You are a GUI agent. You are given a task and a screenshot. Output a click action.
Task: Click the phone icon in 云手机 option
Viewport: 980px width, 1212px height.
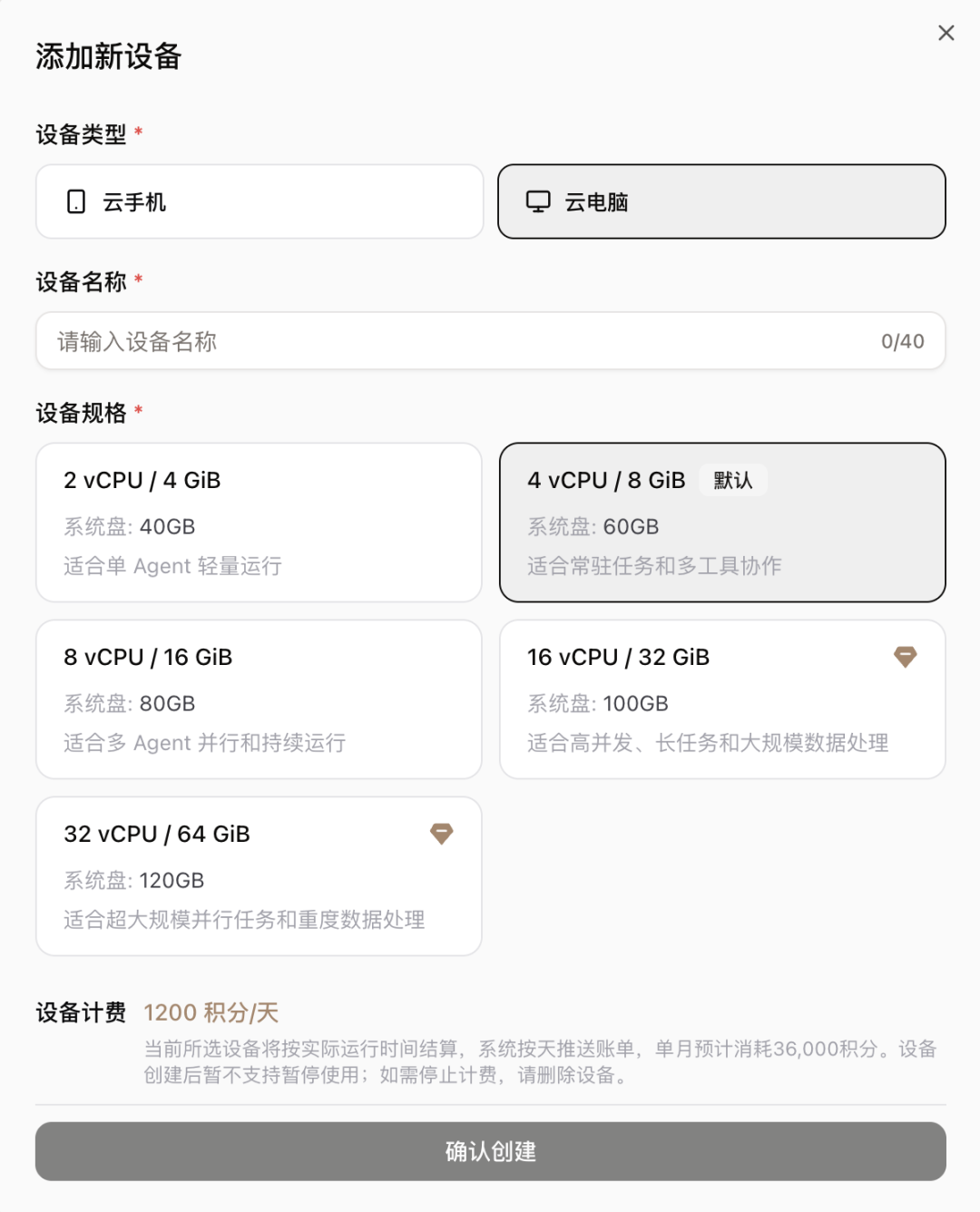click(76, 201)
